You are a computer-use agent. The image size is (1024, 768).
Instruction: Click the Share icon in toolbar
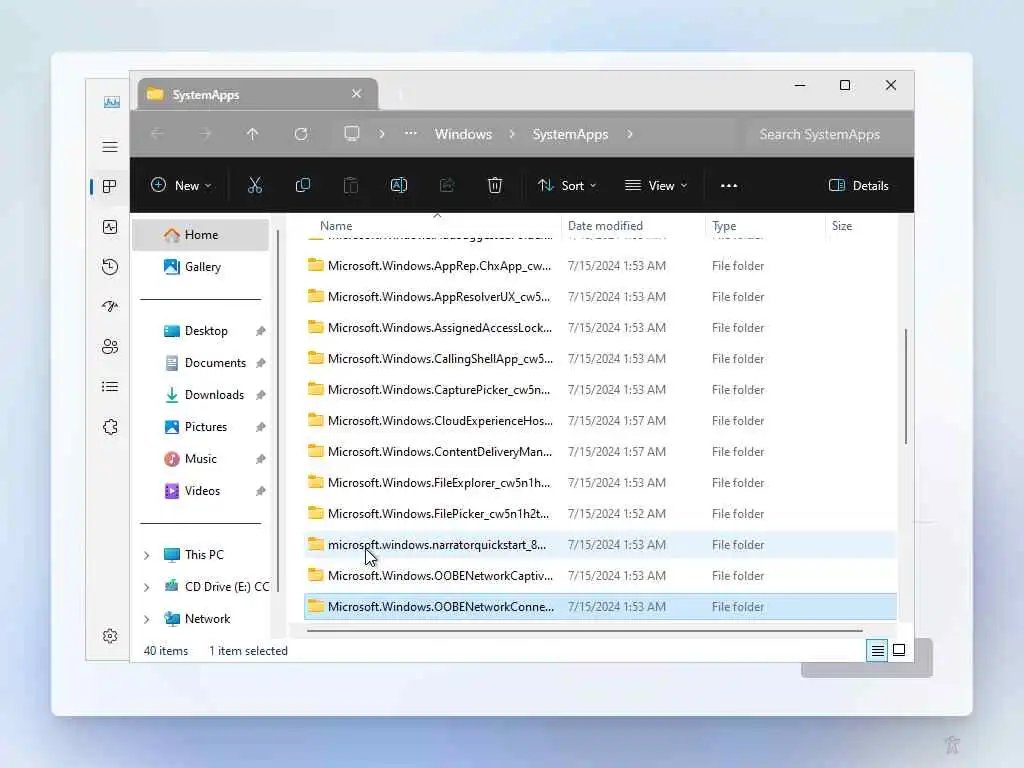click(447, 185)
